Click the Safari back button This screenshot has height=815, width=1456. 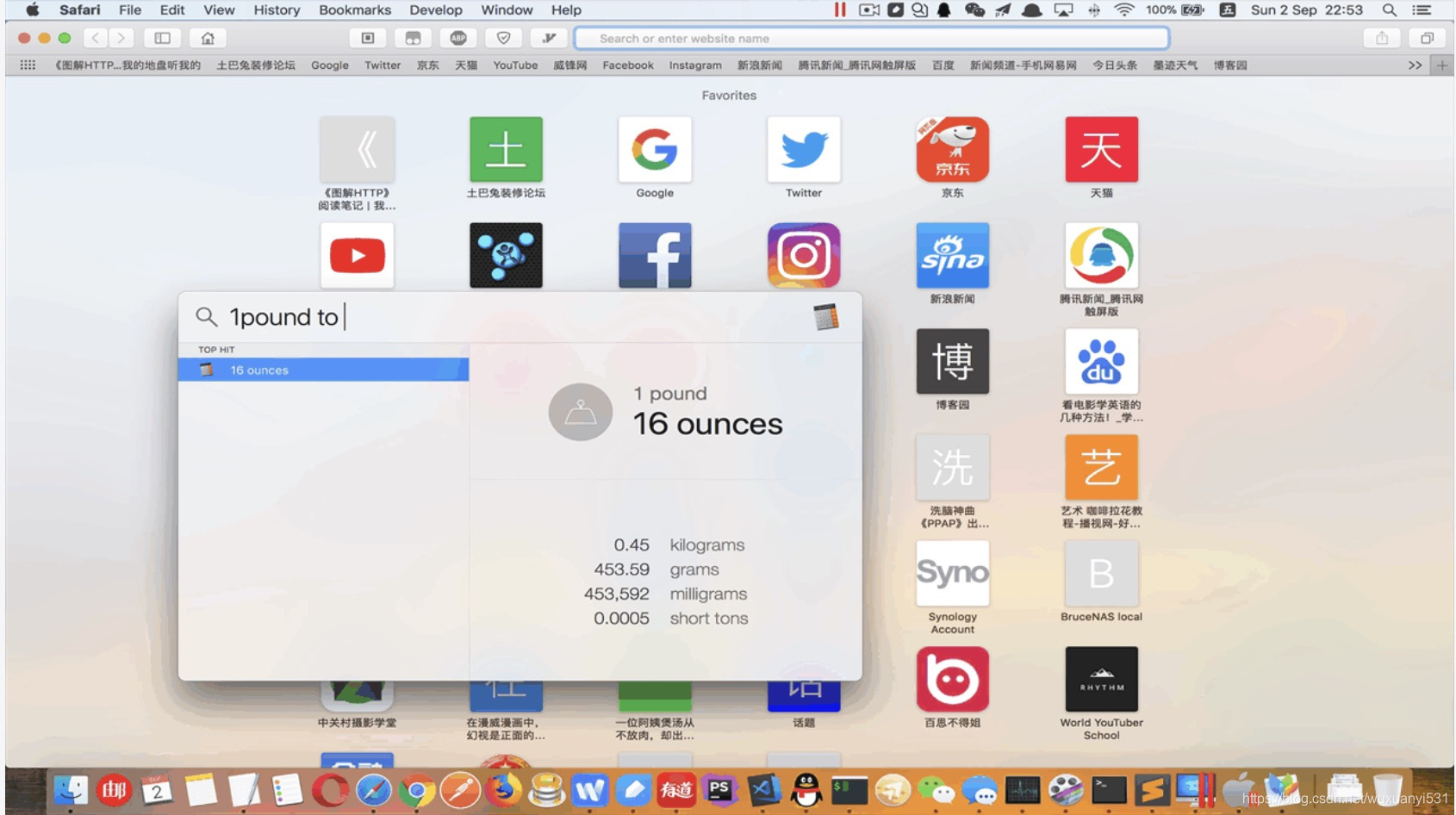click(x=96, y=38)
